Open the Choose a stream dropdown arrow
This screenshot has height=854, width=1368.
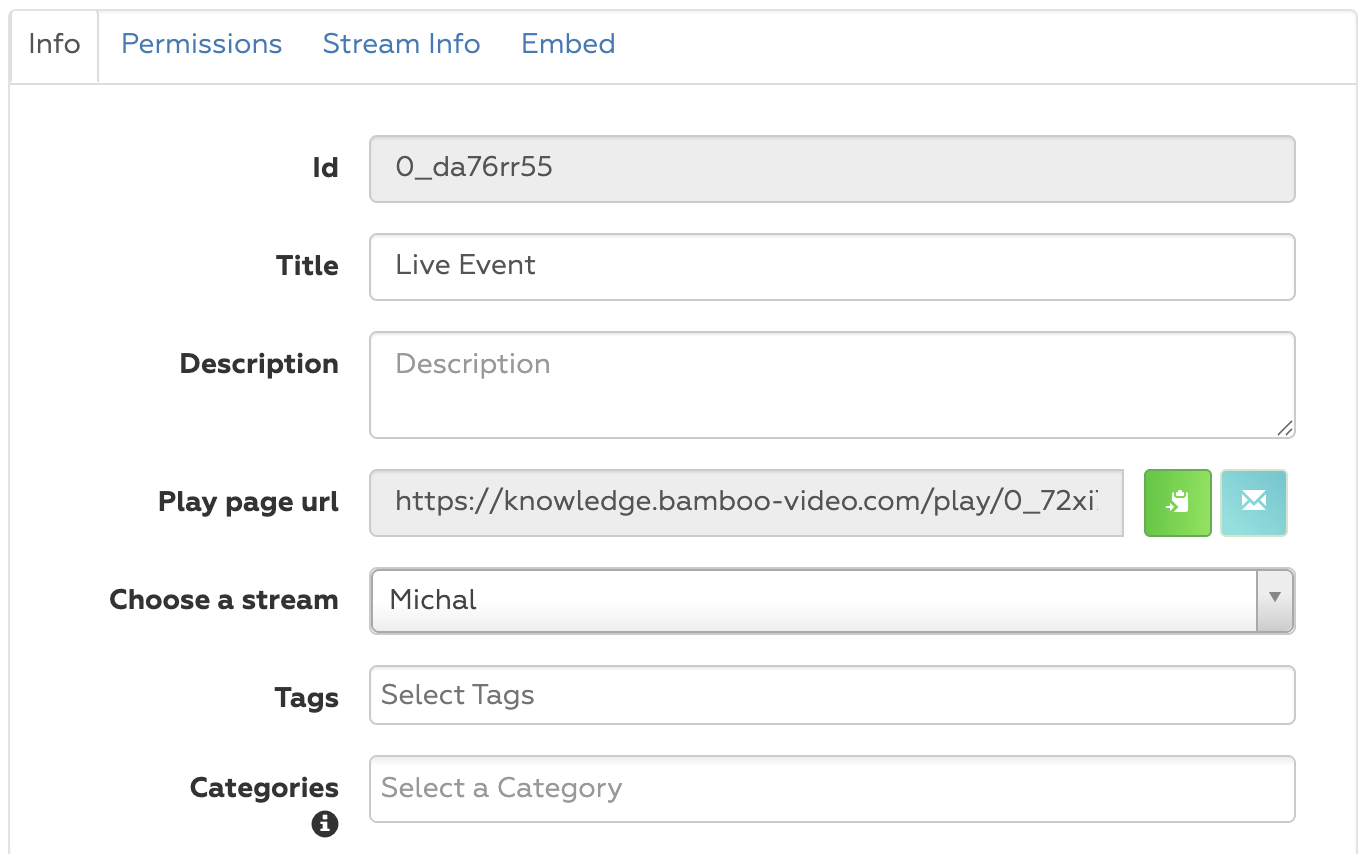(1275, 600)
